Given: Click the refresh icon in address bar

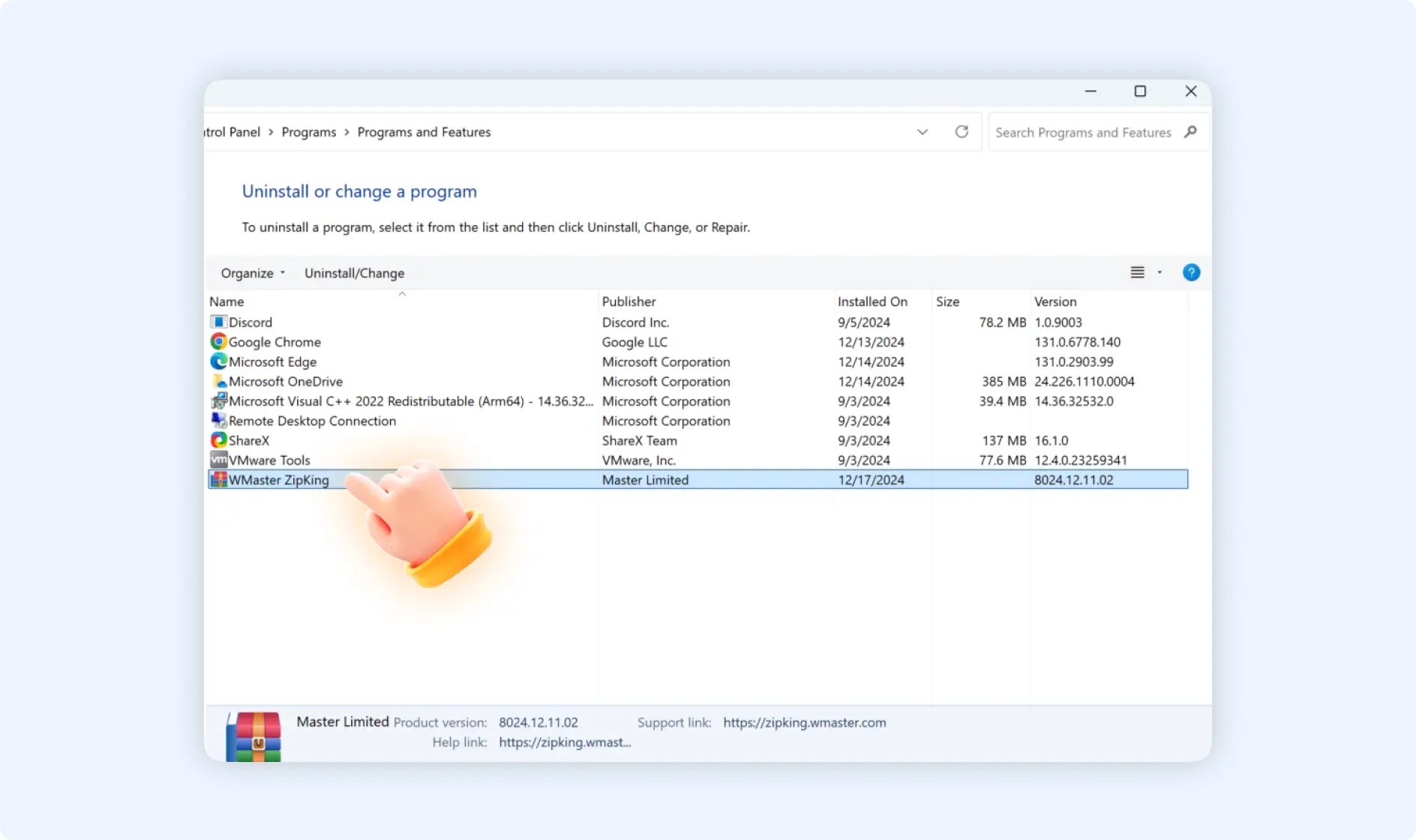Looking at the screenshot, I should (x=961, y=132).
